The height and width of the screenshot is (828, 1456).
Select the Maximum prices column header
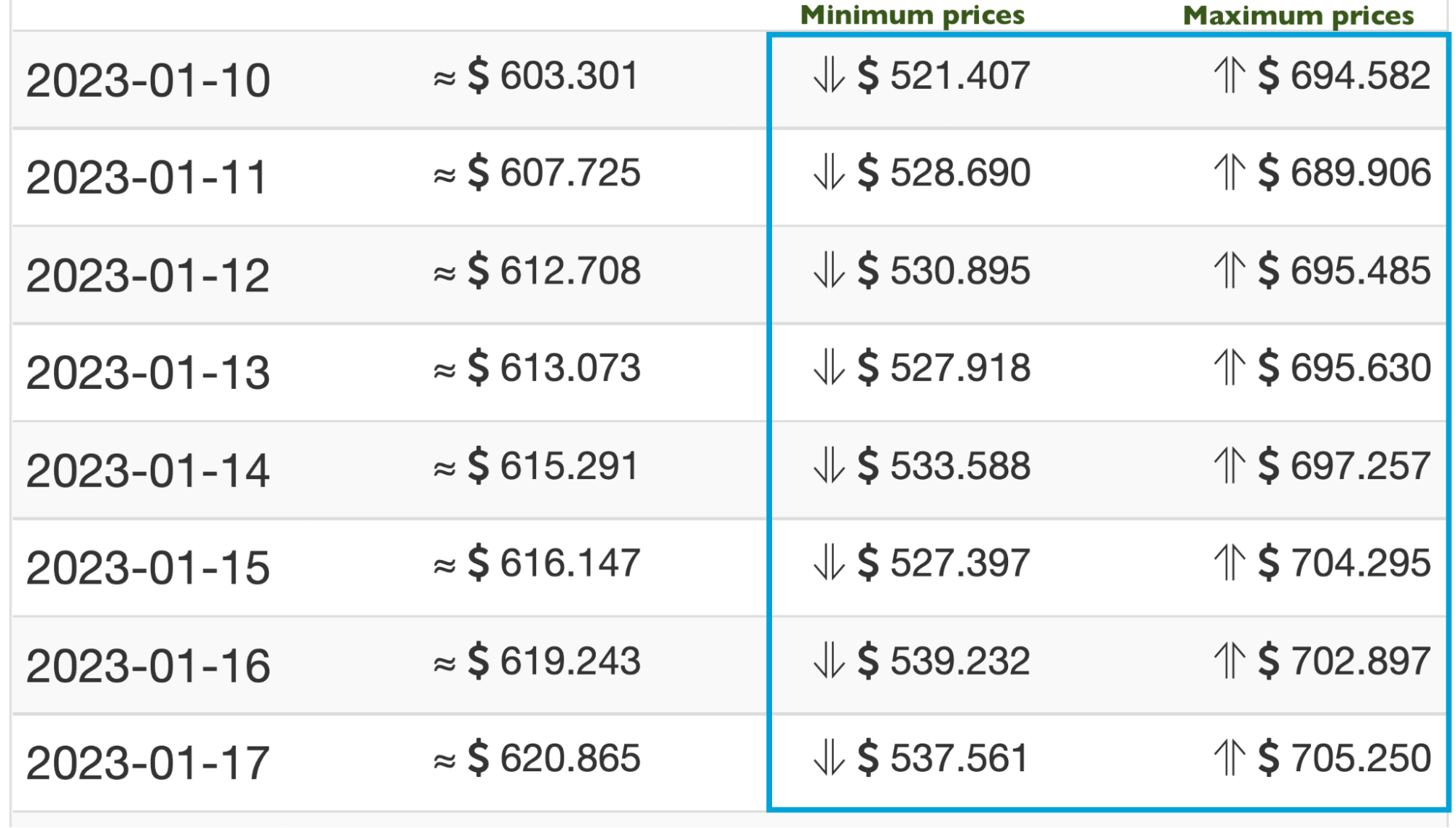tap(1298, 15)
